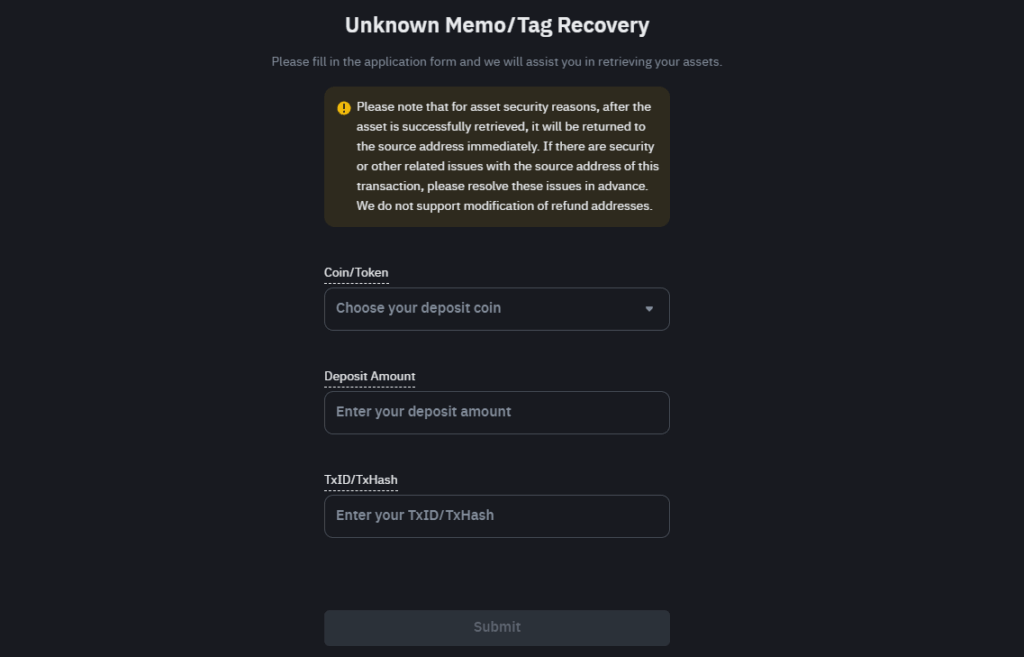Focus the Enter your TxID/TxHash field
Image resolution: width=1024 pixels, height=657 pixels.
pyautogui.click(x=497, y=517)
